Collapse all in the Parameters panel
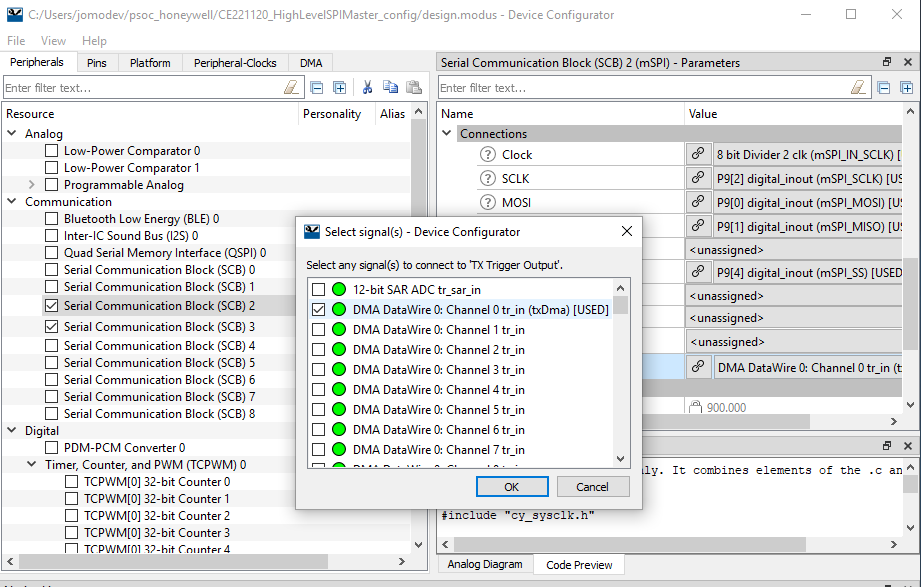Viewport: 921px width, 587px height. [884, 88]
